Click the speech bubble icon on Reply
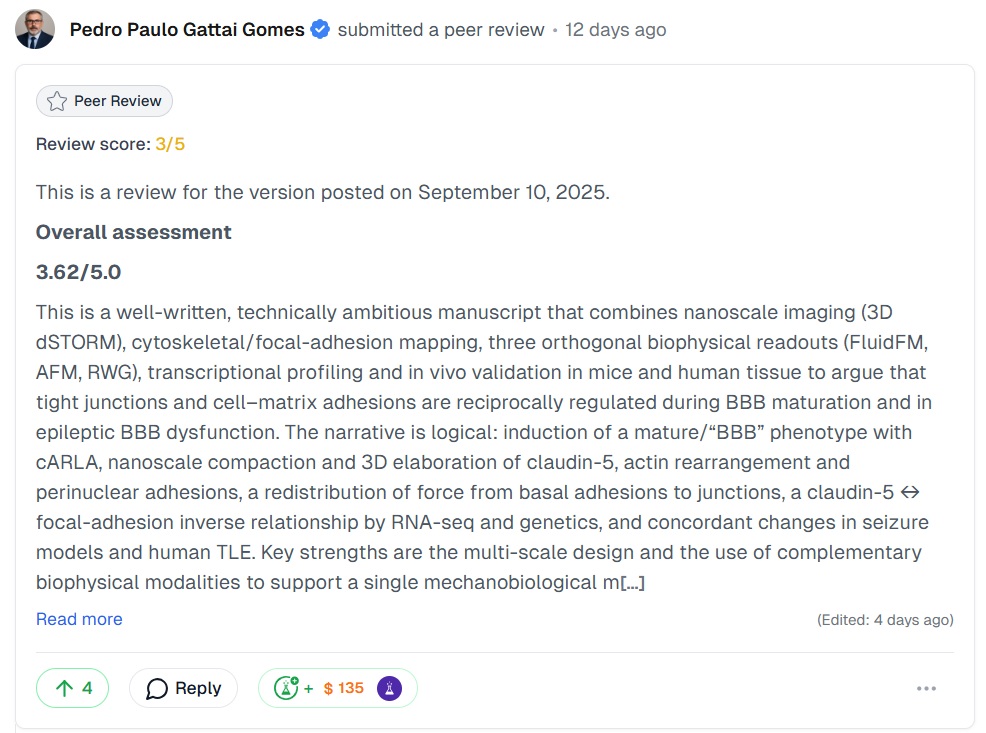The height and width of the screenshot is (733, 986). (156, 688)
